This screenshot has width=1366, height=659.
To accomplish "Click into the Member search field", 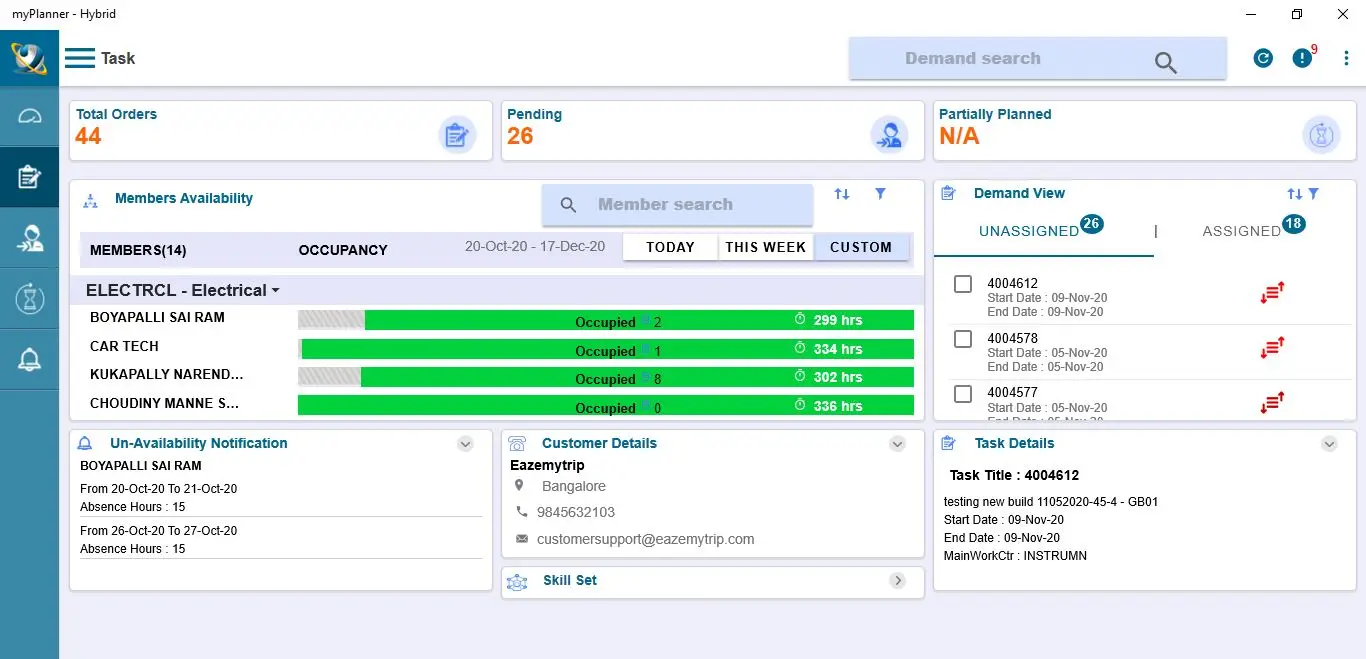I will pyautogui.click(x=678, y=205).
